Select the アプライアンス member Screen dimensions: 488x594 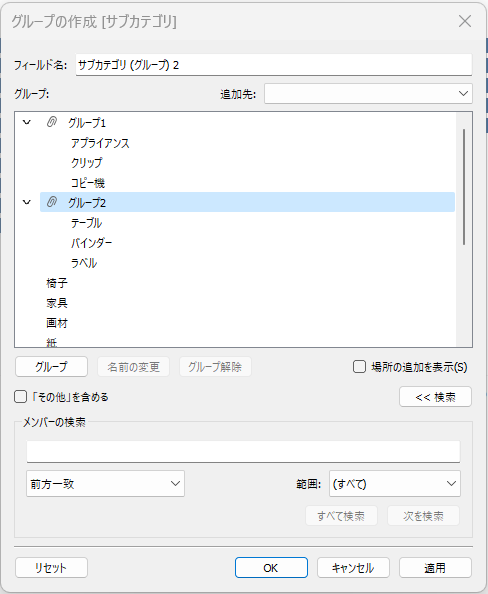tap(100, 143)
